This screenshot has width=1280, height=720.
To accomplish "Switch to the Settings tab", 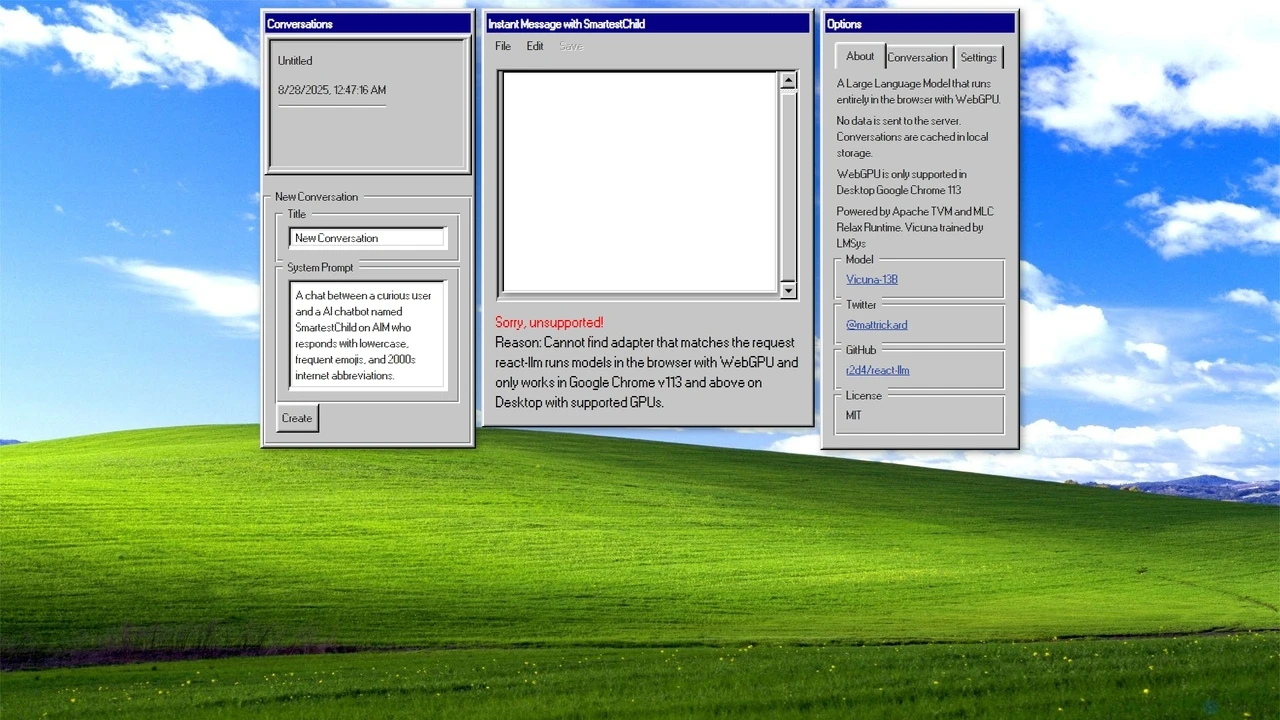I will [978, 58].
